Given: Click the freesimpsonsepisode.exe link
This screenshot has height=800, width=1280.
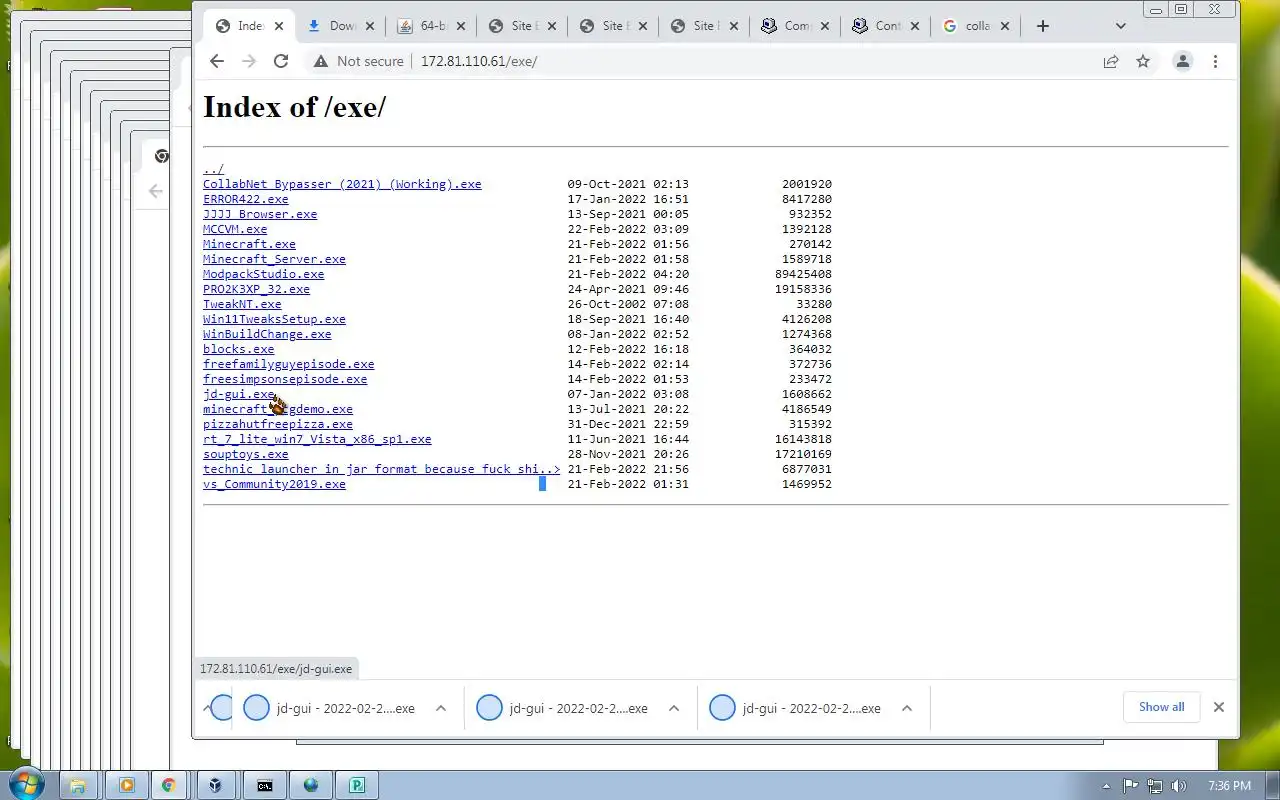Looking at the screenshot, I should [x=285, y=379].
